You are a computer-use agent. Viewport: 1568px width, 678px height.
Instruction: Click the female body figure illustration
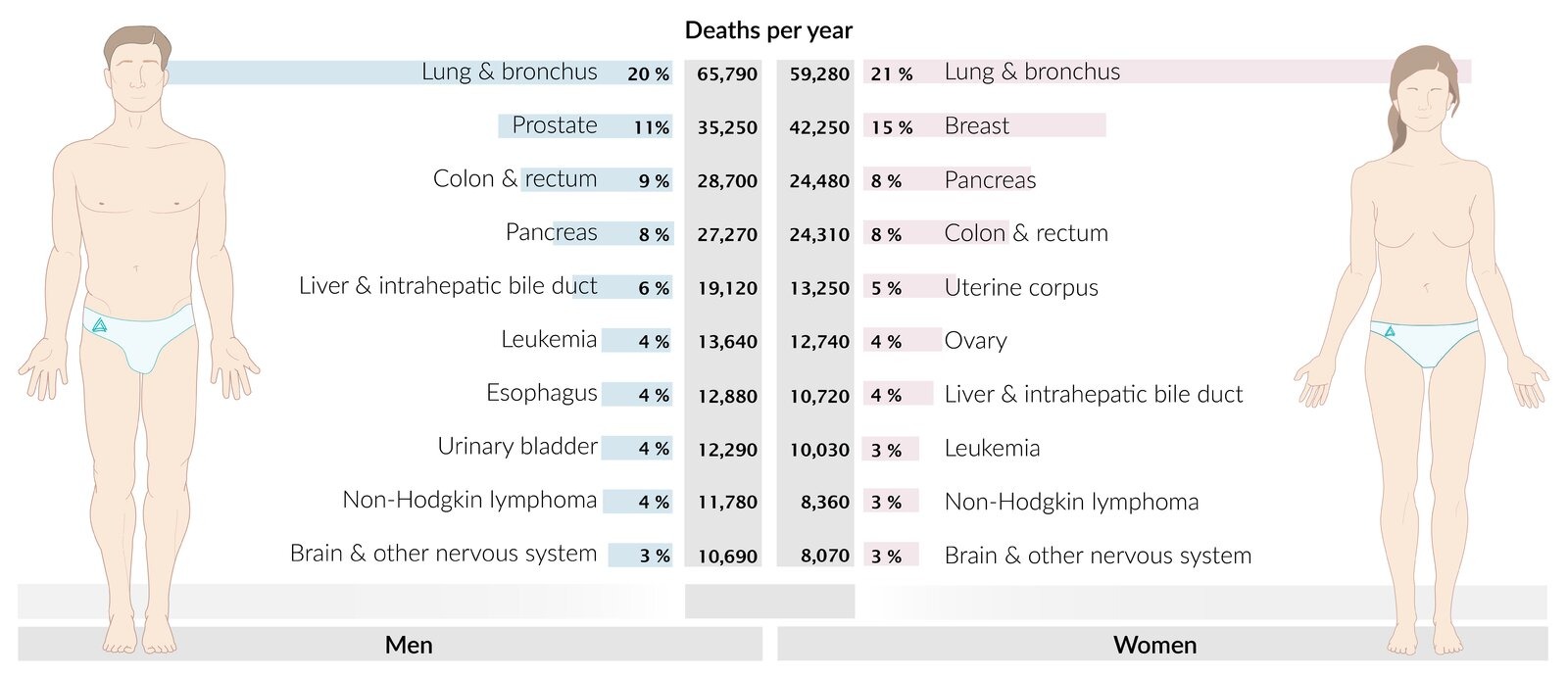point(1423,245)
